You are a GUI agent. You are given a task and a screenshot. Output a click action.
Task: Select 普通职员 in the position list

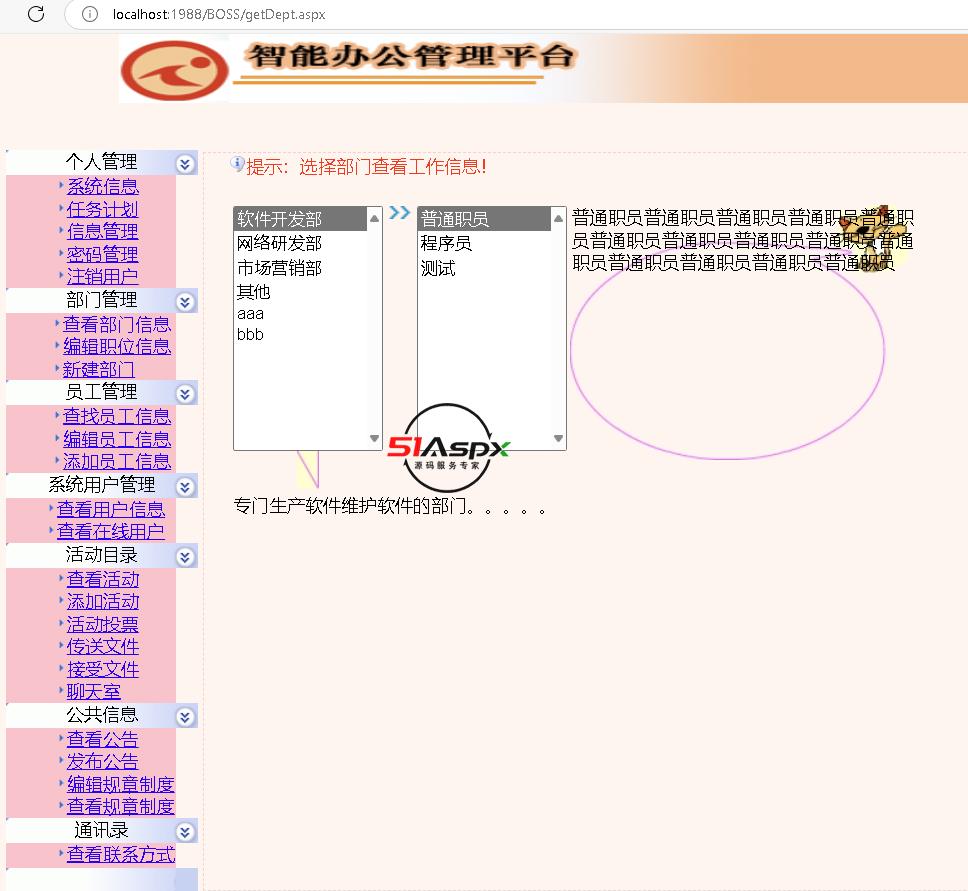(x=485, y=219)
